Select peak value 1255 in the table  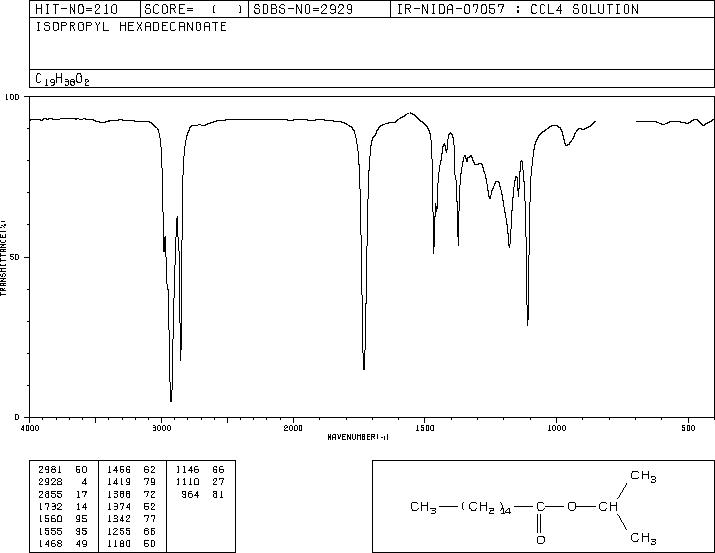(119, 531)
